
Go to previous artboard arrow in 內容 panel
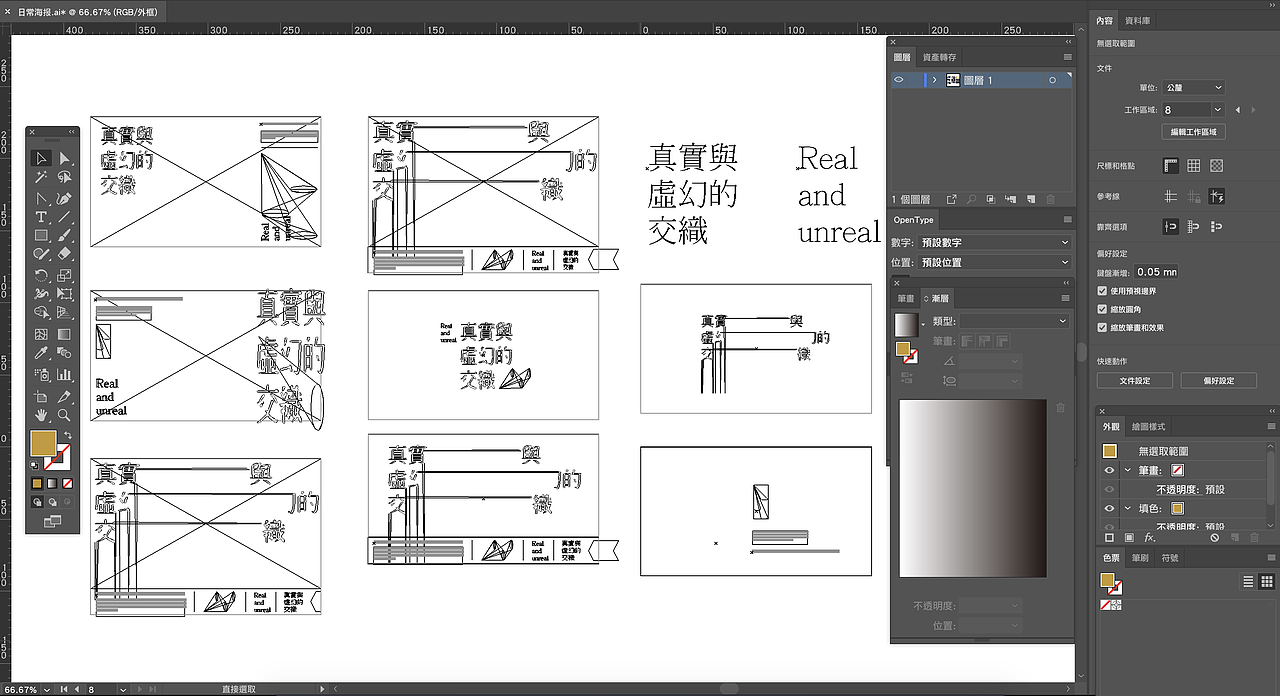[x=1238, y=110]
